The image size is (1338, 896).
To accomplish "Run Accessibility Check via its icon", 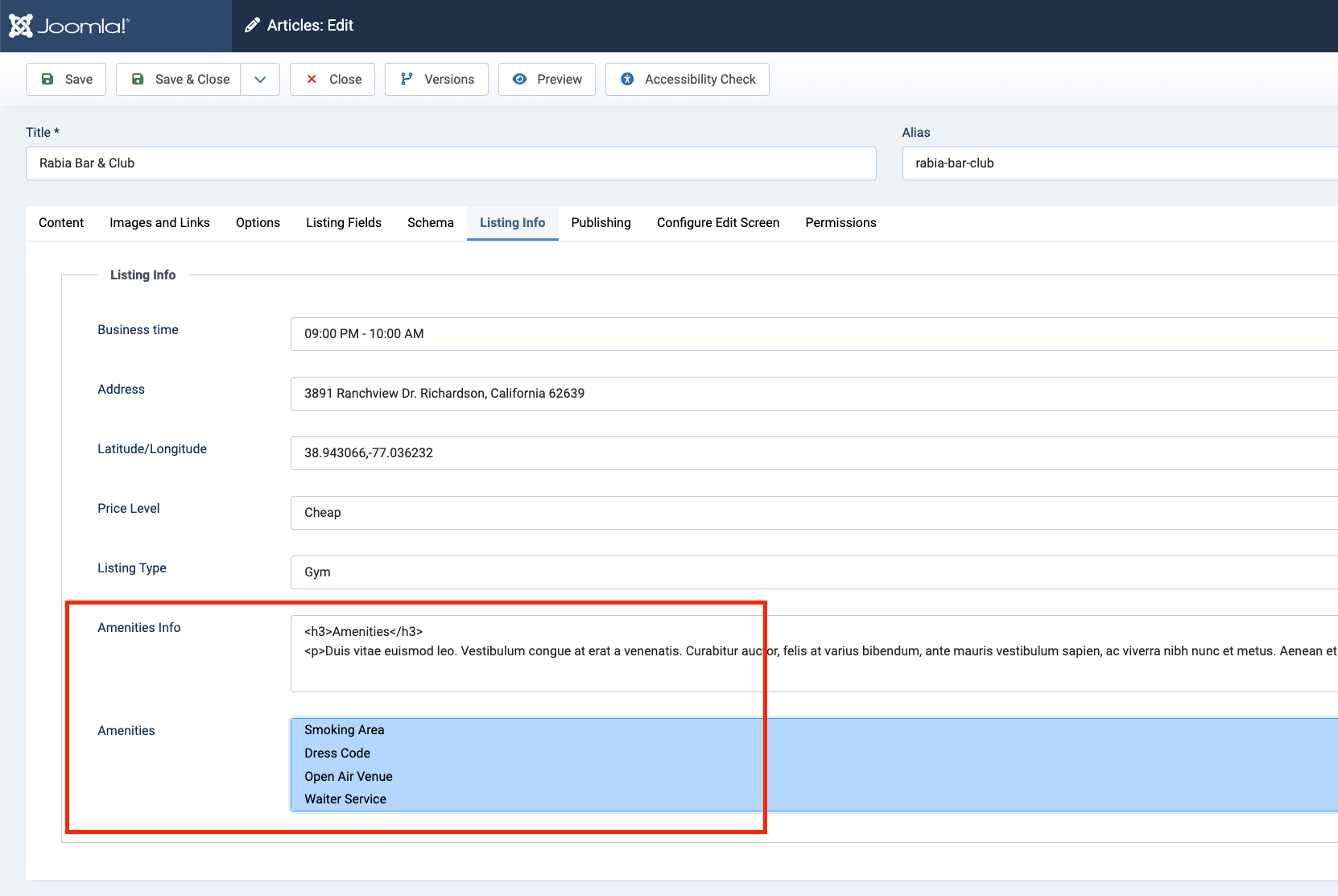I will click(x=627, y=79).
